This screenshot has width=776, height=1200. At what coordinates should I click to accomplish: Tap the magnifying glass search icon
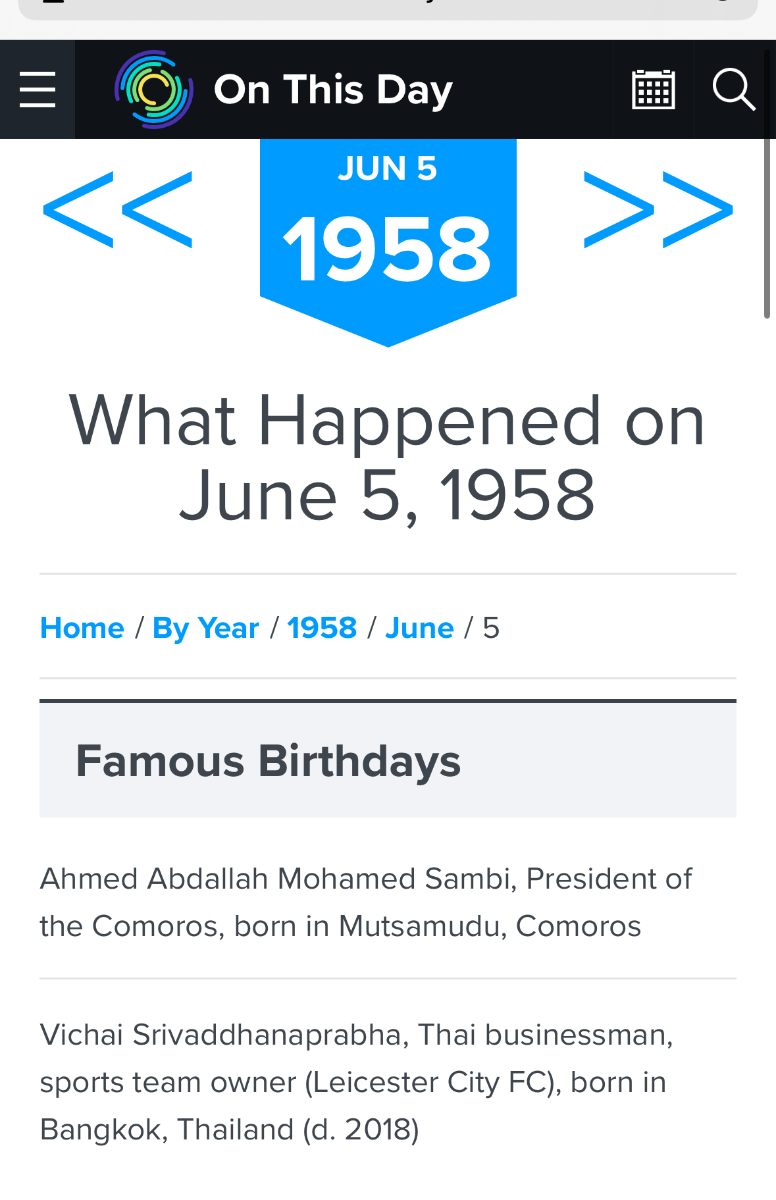coord(734,90)
